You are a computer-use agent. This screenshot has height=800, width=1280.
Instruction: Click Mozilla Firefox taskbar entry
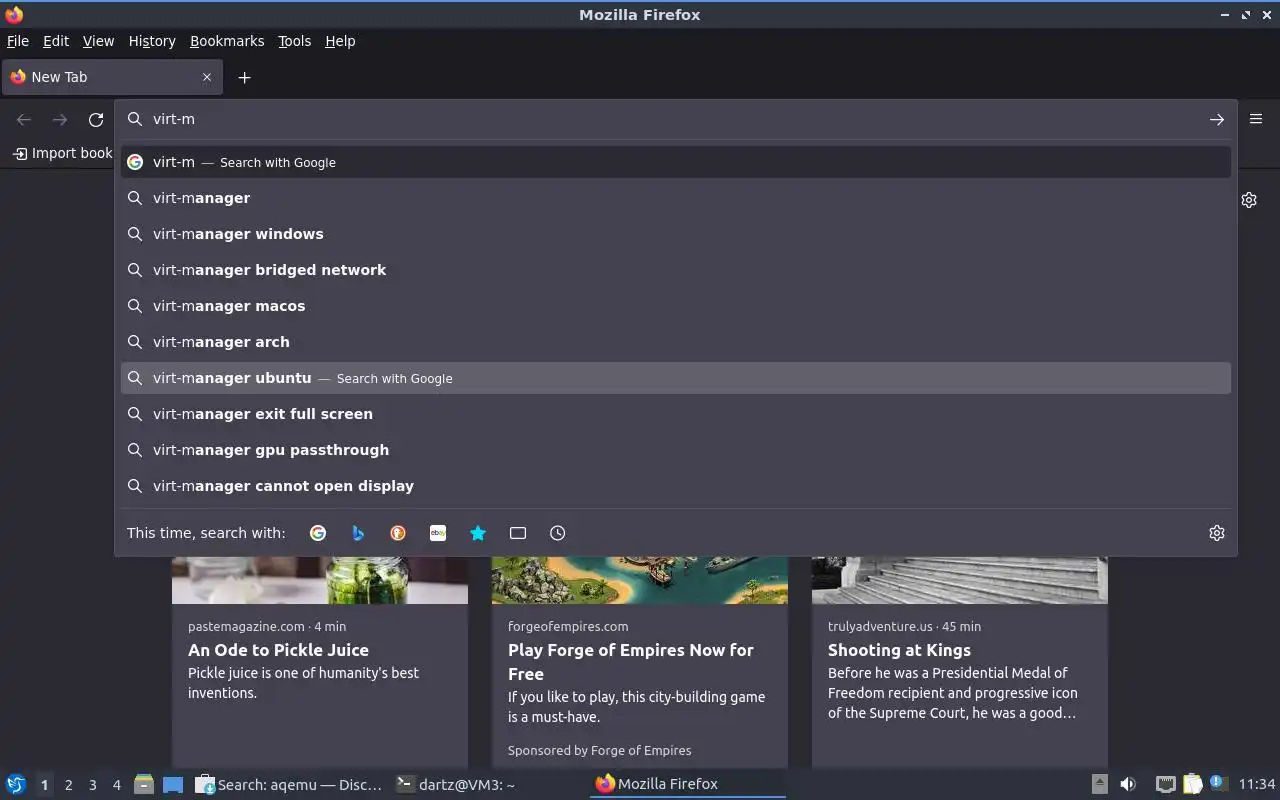tap(688, 784)
